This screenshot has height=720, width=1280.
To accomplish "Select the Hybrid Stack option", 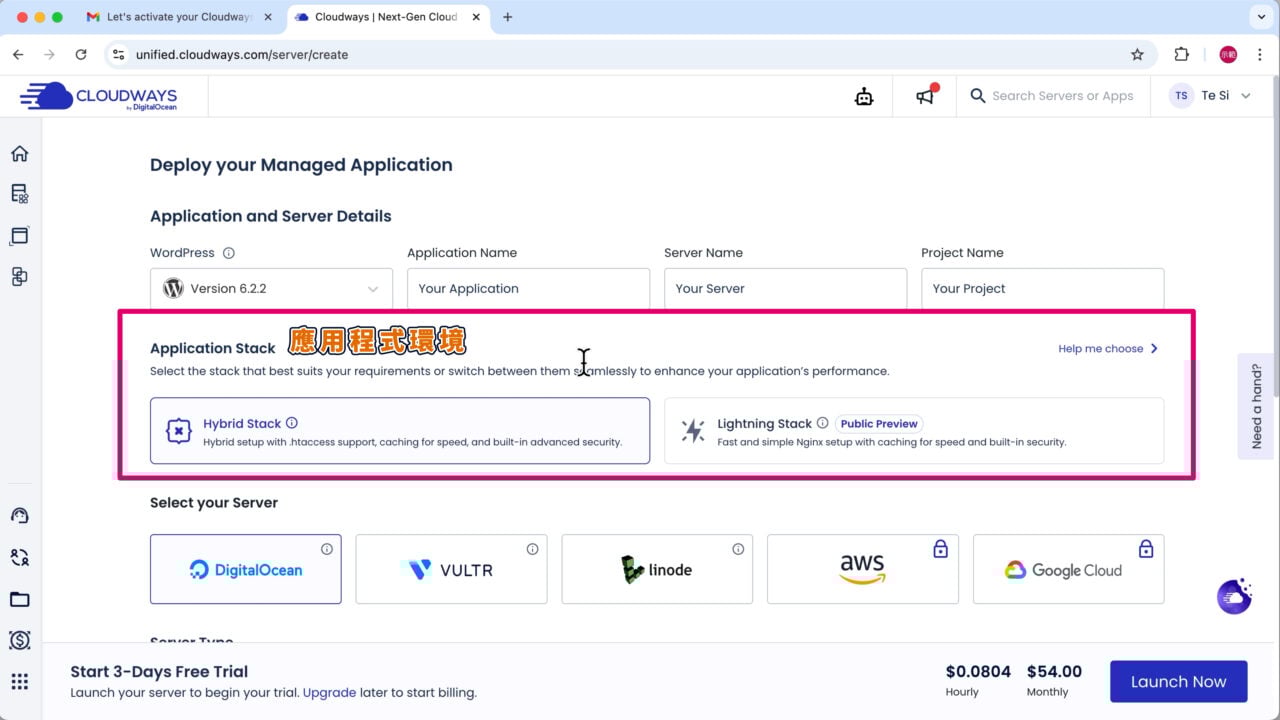I will (x=400, y=431).
